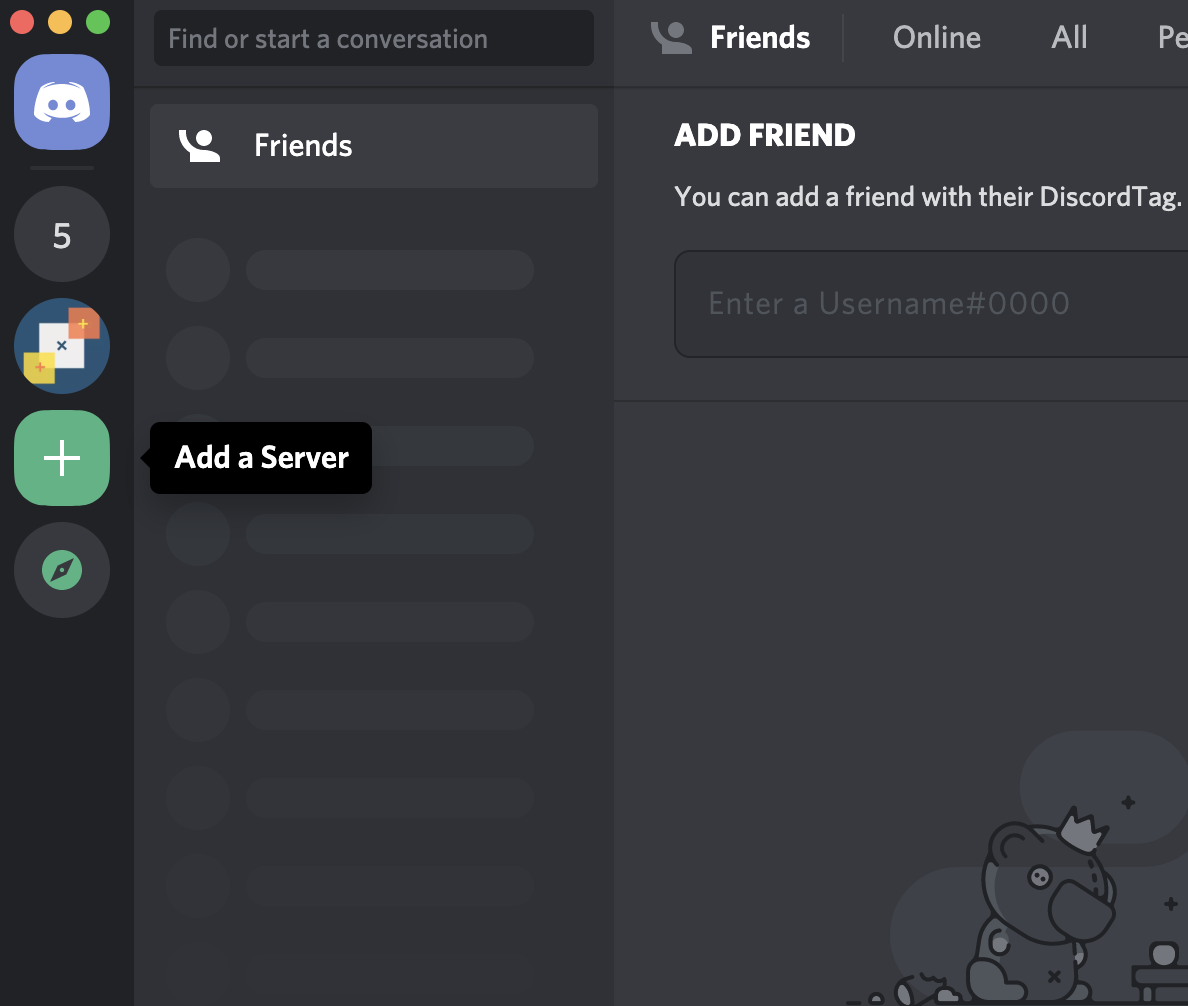Open the server with the colorful sticky-notes icon
The width and height of the screenshot is (1188, 1006).
[x=62, y=346]
